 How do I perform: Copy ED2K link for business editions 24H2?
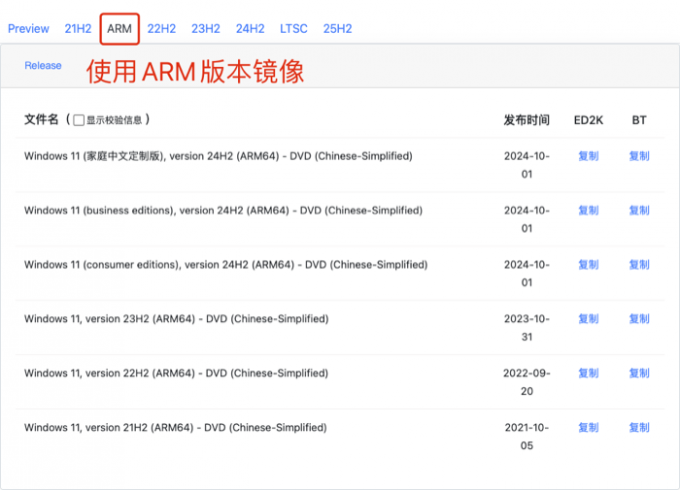pos(588,210)
